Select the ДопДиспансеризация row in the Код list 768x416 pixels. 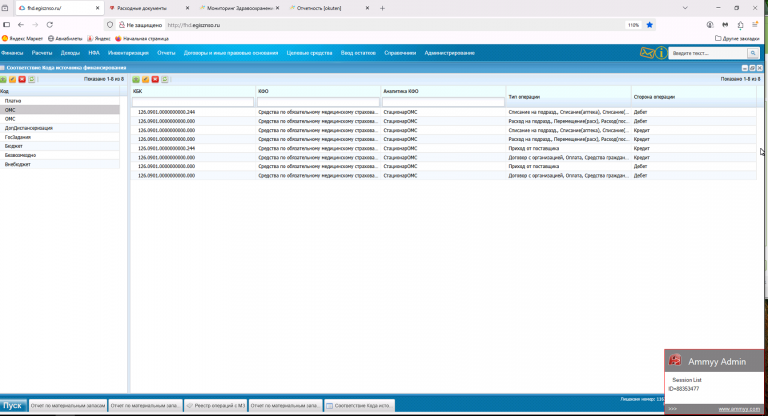click(60, 128)
